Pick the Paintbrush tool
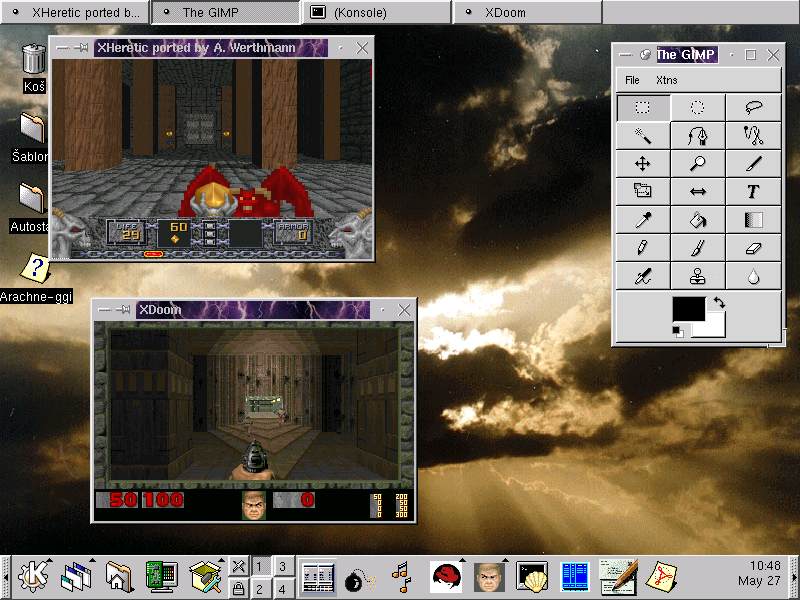Screen dimensions: 800x600 [x=698, y=248]
